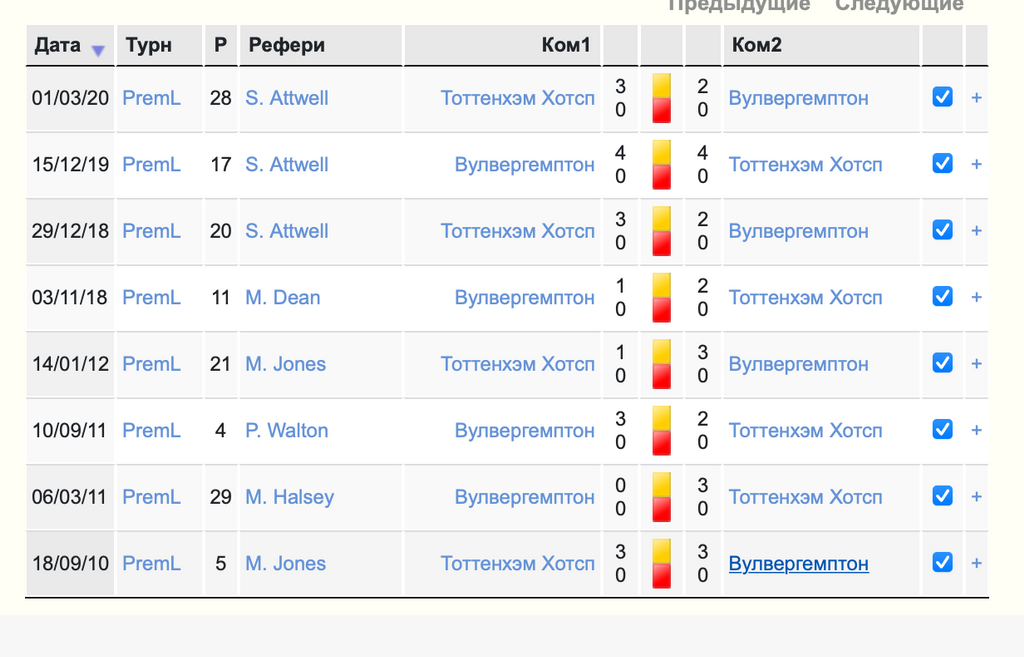
Task: Click card icon in 06/03/11 row
Action: 662,497
